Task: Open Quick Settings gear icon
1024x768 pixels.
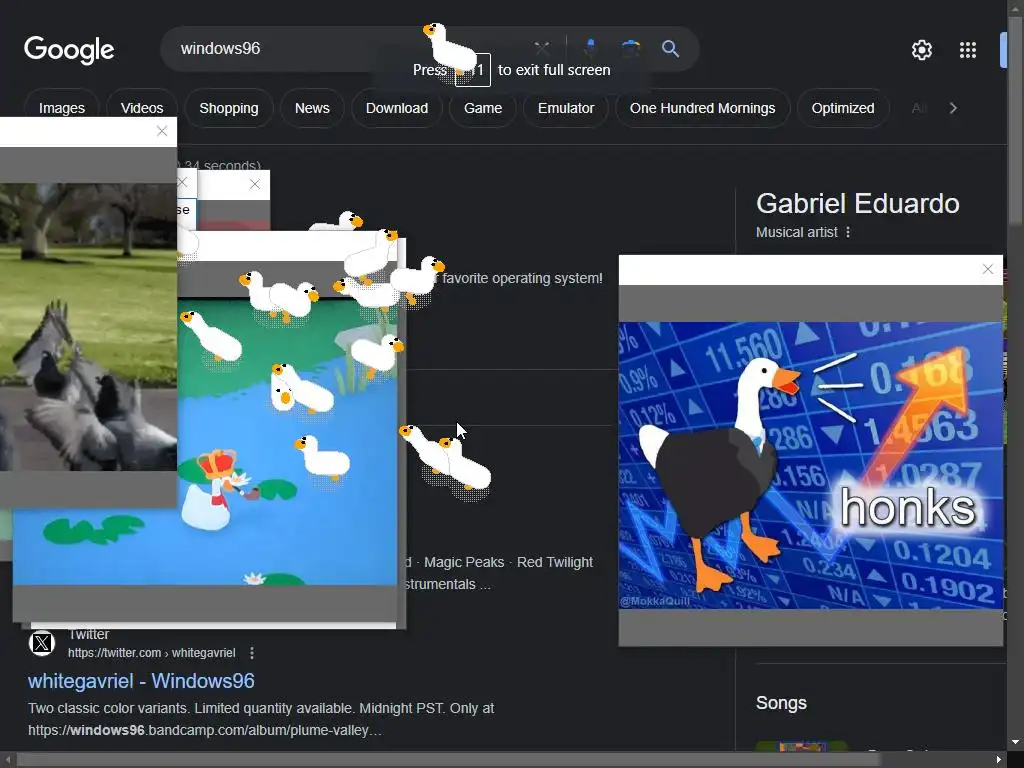Action: click(921, 50)
